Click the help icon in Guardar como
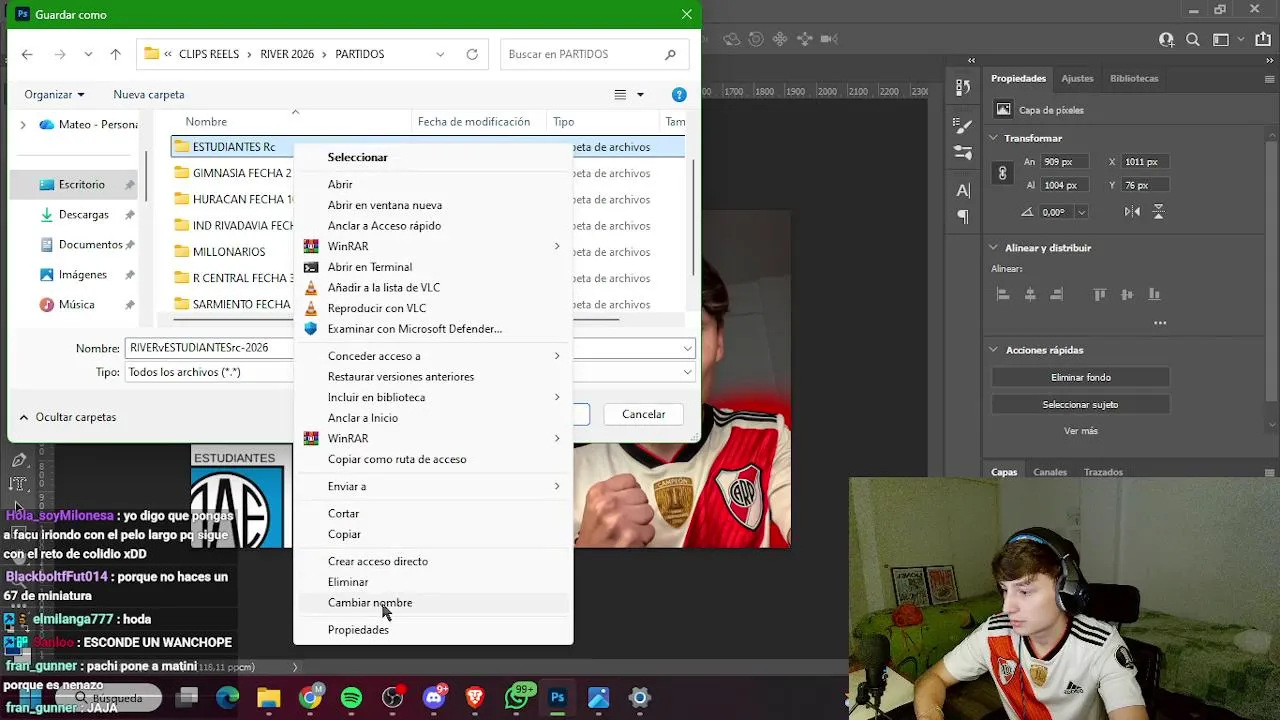 point(679,95)
